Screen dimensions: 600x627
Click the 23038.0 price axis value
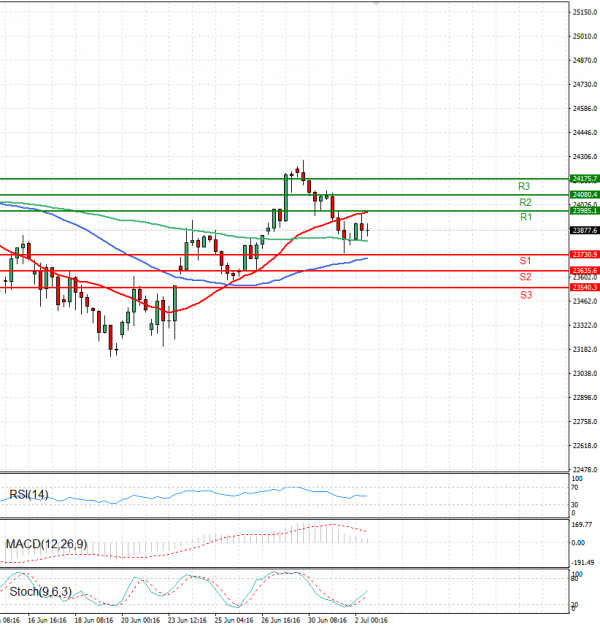(585, 373)
